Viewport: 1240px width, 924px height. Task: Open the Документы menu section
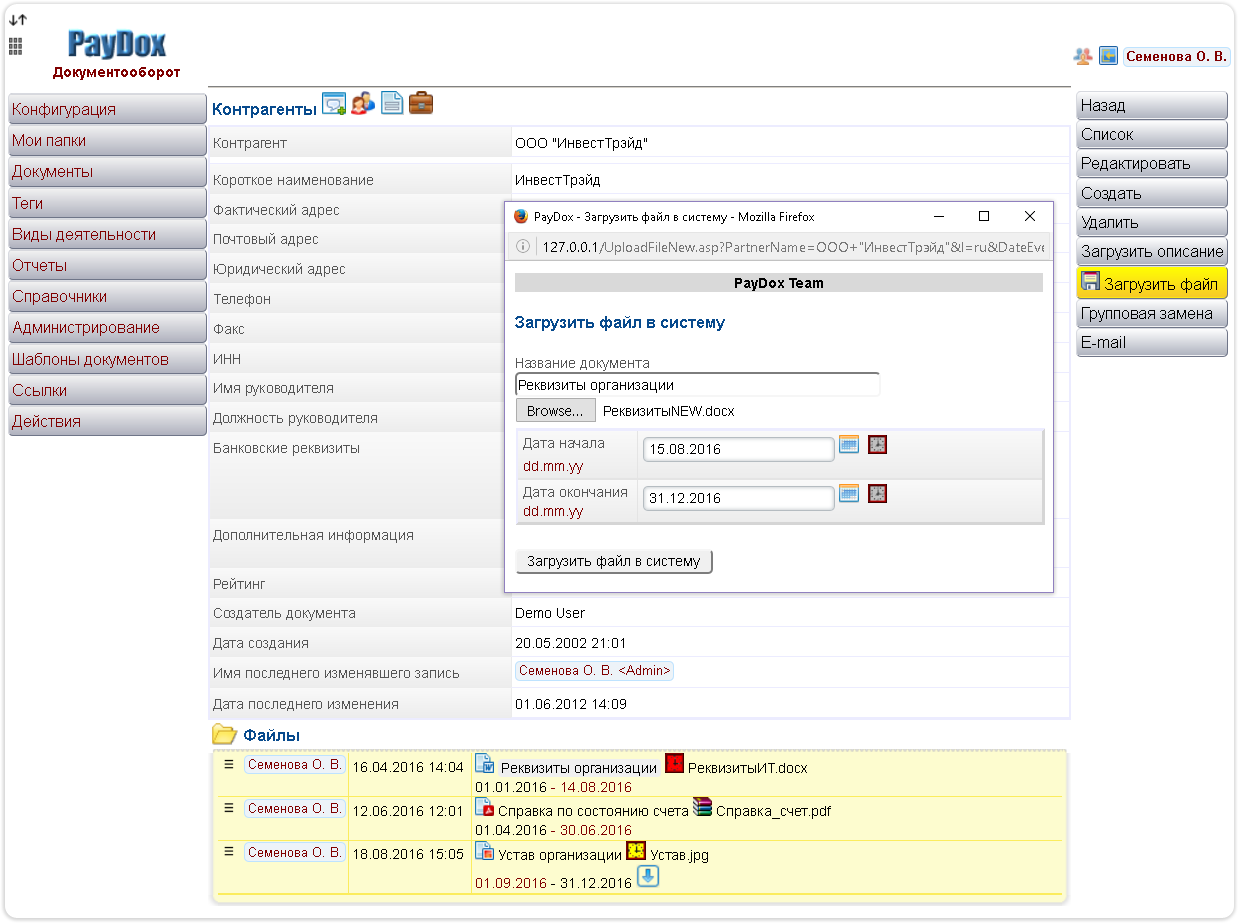tap(107, 172)
